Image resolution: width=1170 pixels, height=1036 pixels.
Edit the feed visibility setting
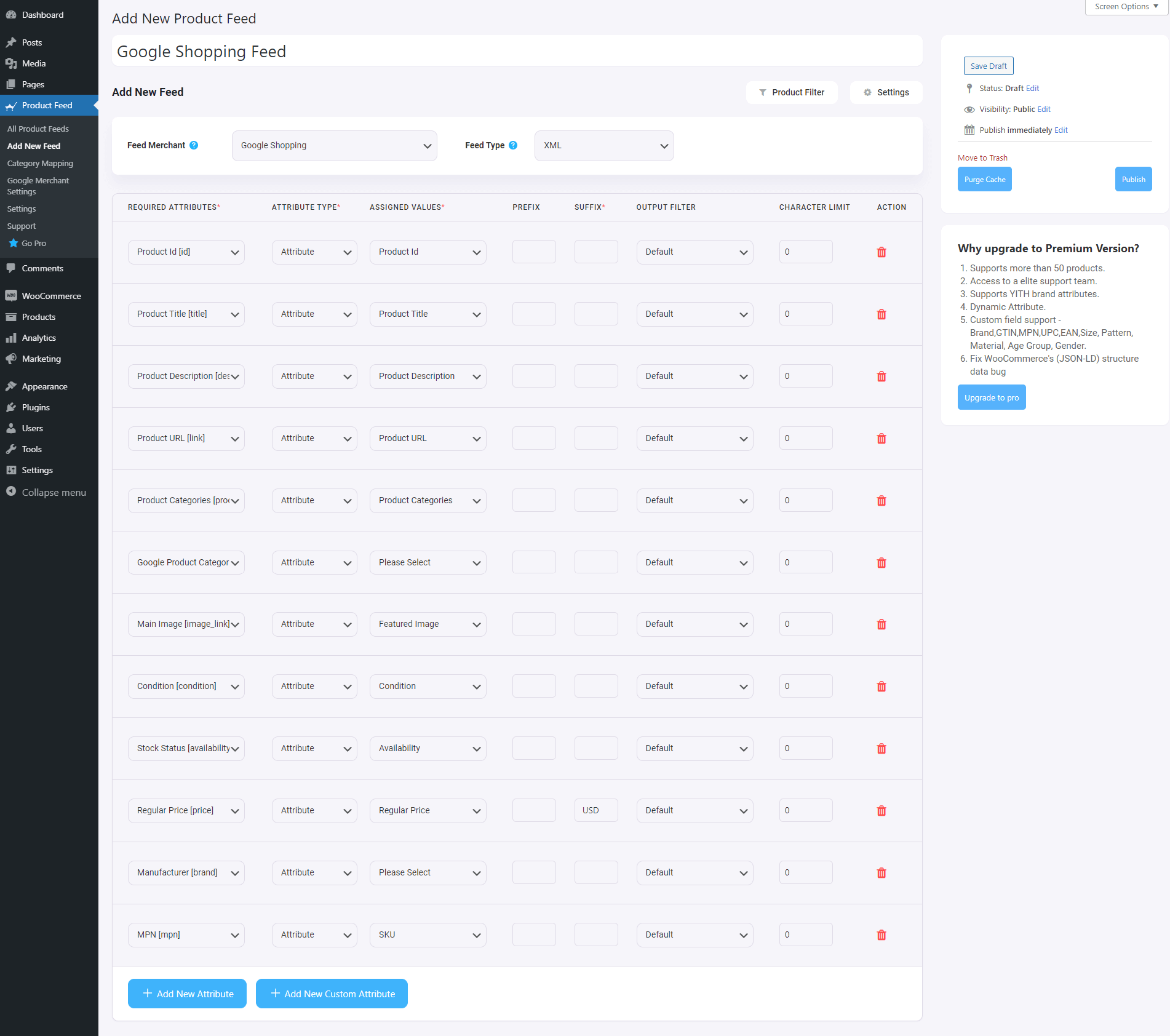click(x=1043, y=110)
